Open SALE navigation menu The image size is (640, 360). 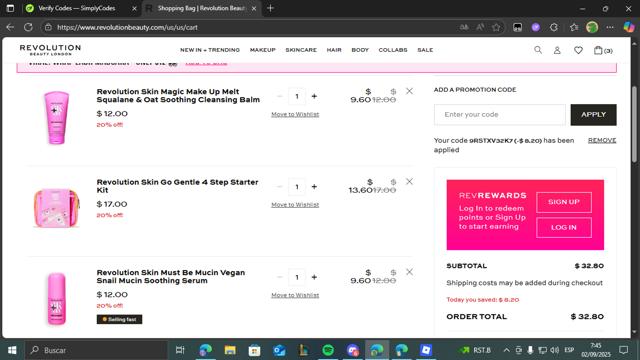[x=425, y=50]
